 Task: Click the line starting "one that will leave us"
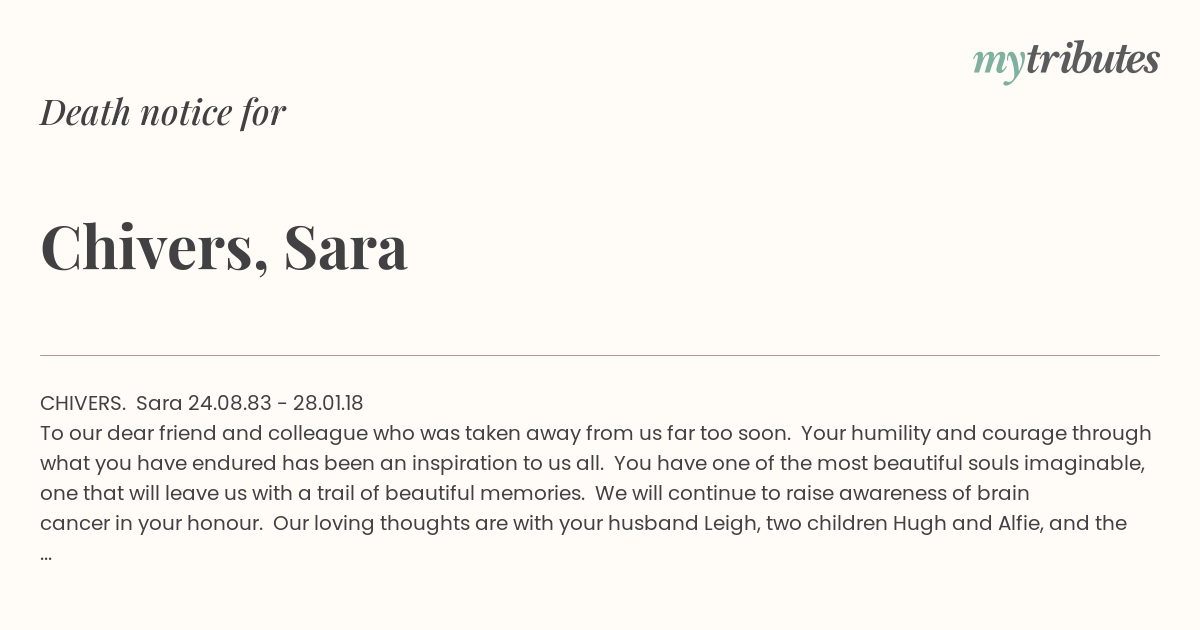535,493
